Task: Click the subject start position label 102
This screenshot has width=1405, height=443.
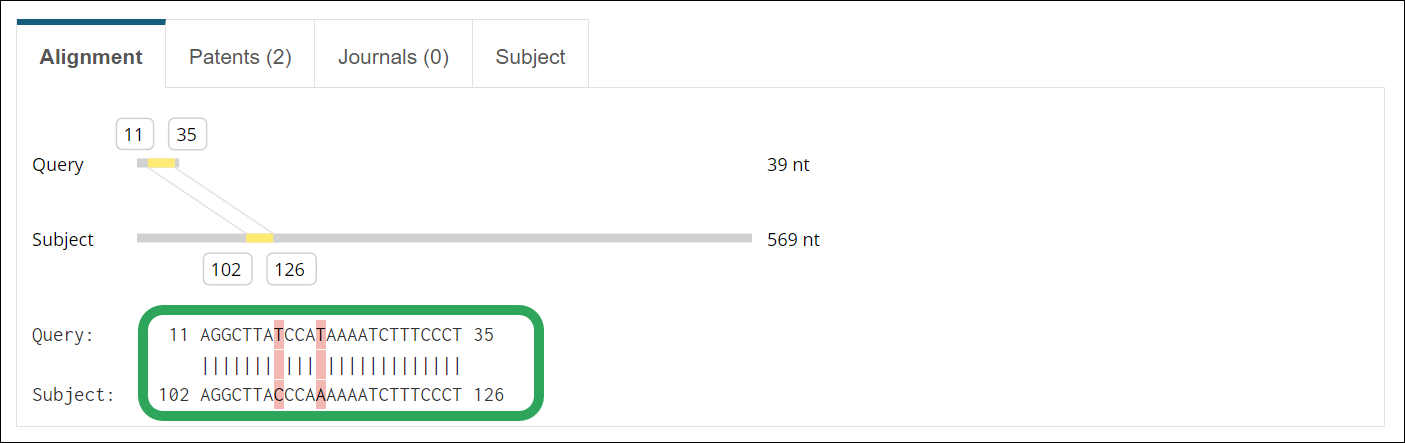Action: (227, 269)
